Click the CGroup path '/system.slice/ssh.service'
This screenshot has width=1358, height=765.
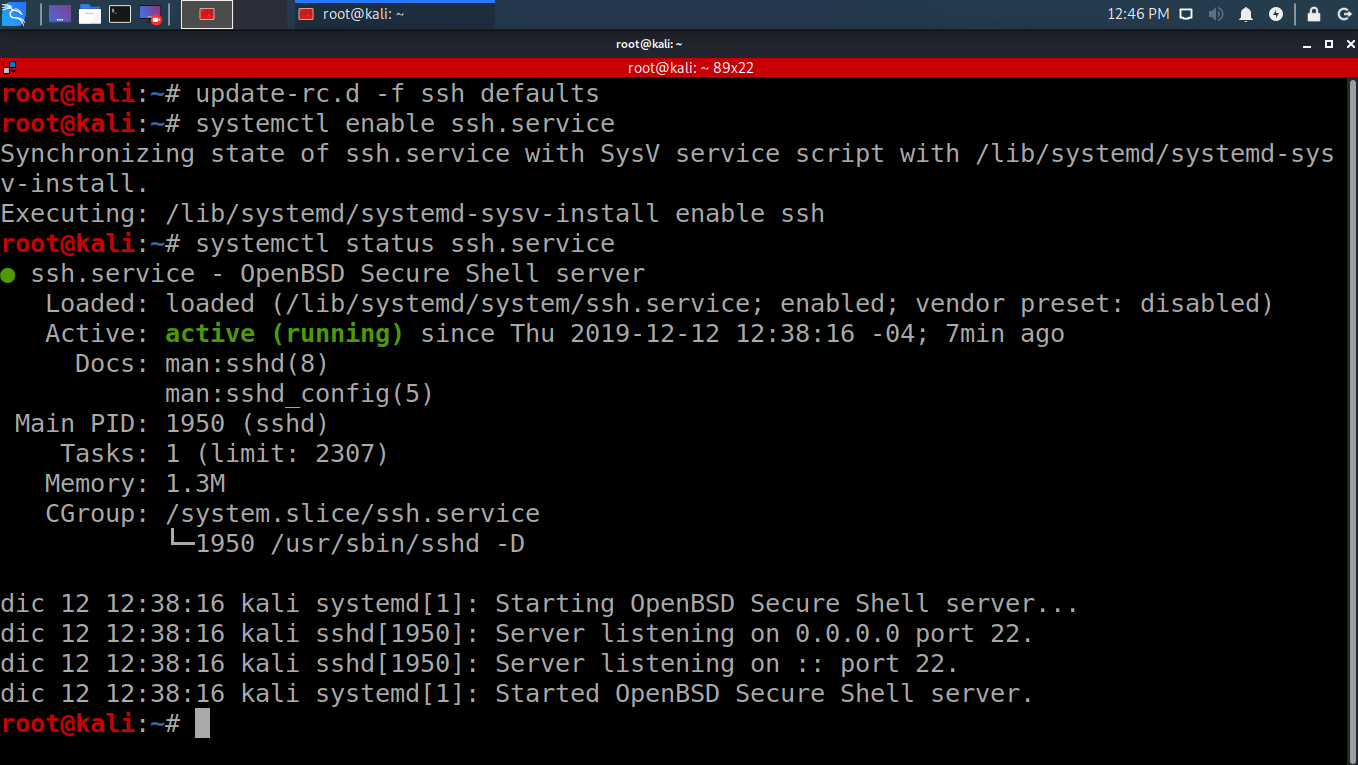point(352,514)
